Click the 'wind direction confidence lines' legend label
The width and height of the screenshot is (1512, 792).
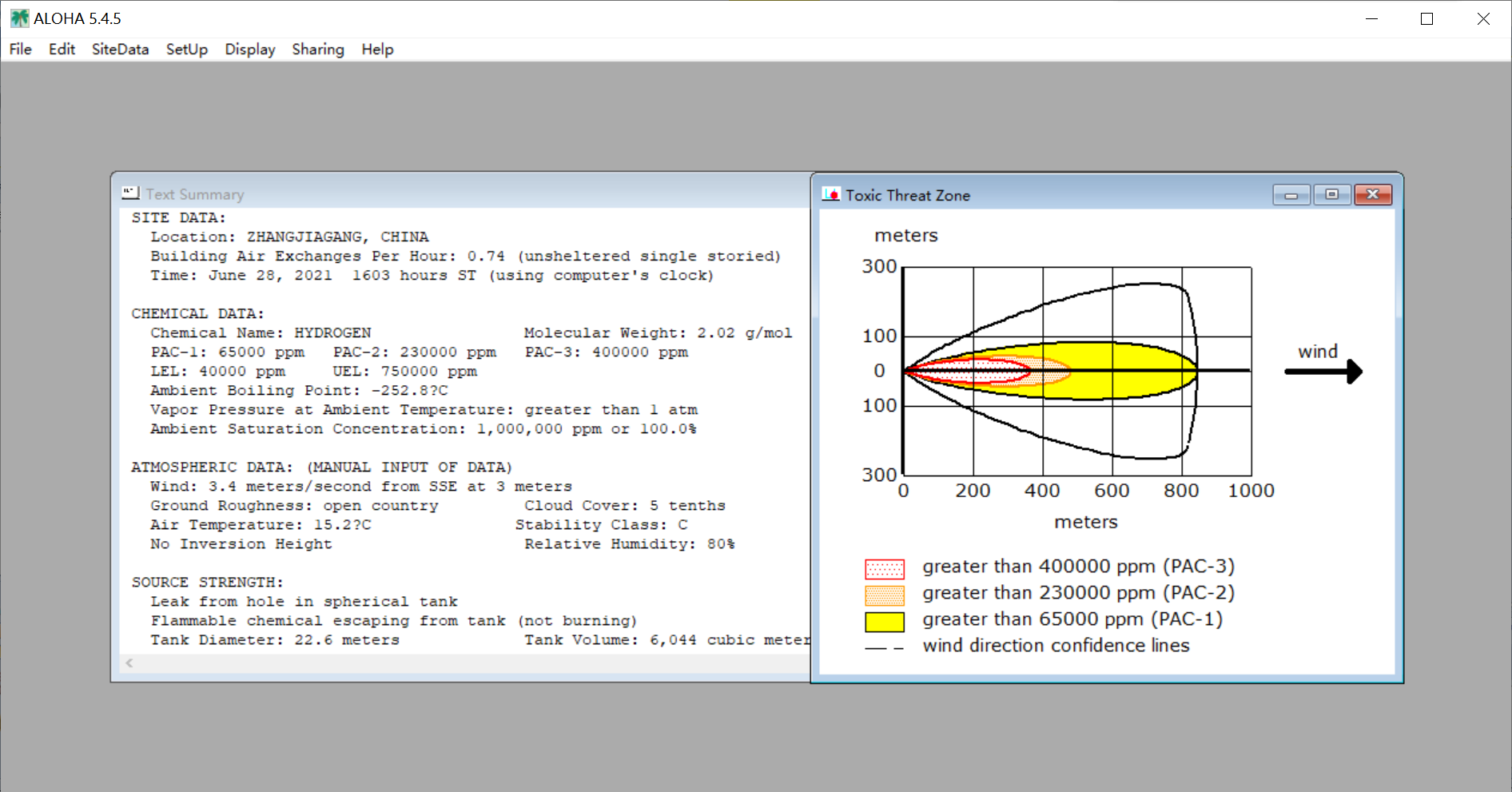1056,646
